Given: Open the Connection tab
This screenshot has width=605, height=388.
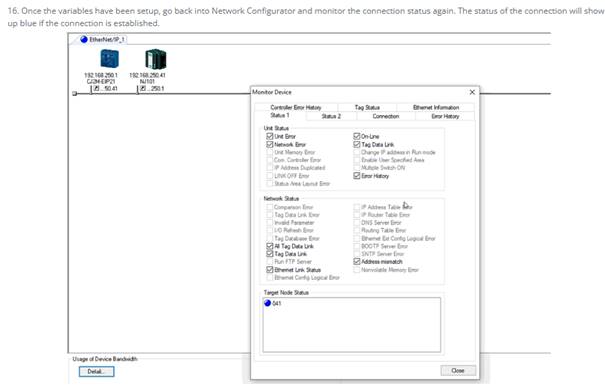Looking at the screenshot, I should click(385, 116).
